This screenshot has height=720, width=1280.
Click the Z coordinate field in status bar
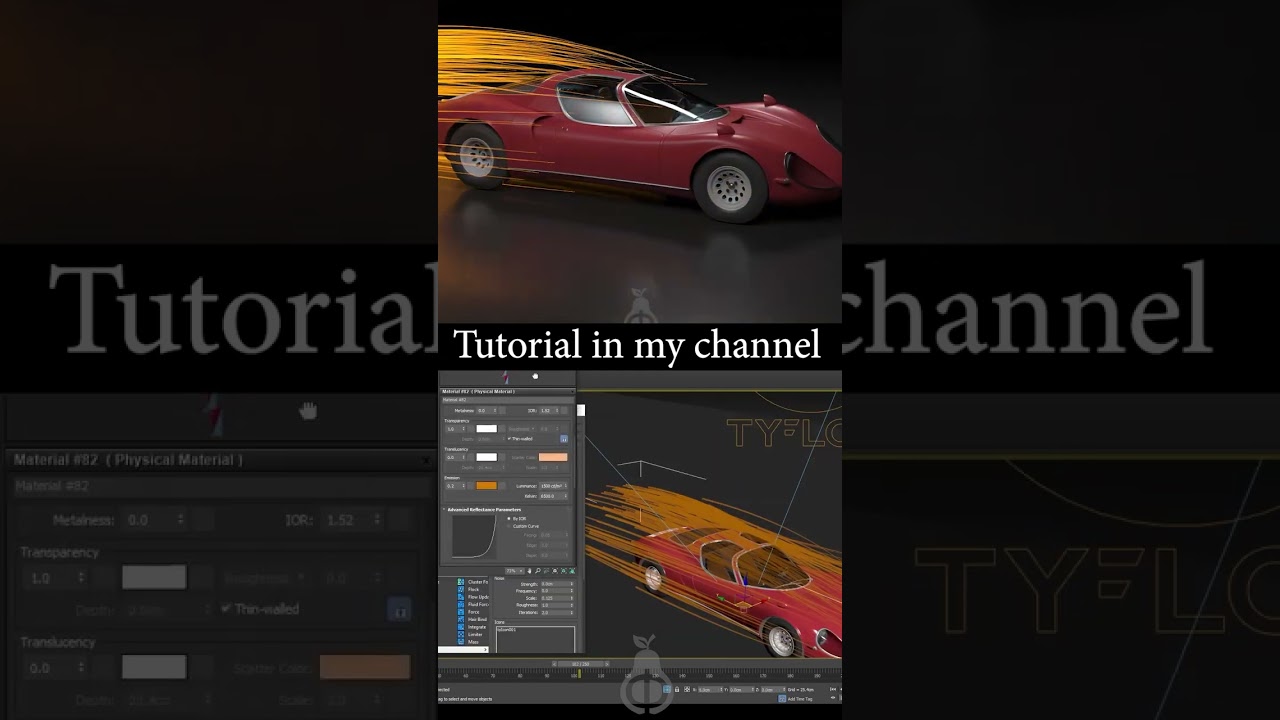[773, 689]
